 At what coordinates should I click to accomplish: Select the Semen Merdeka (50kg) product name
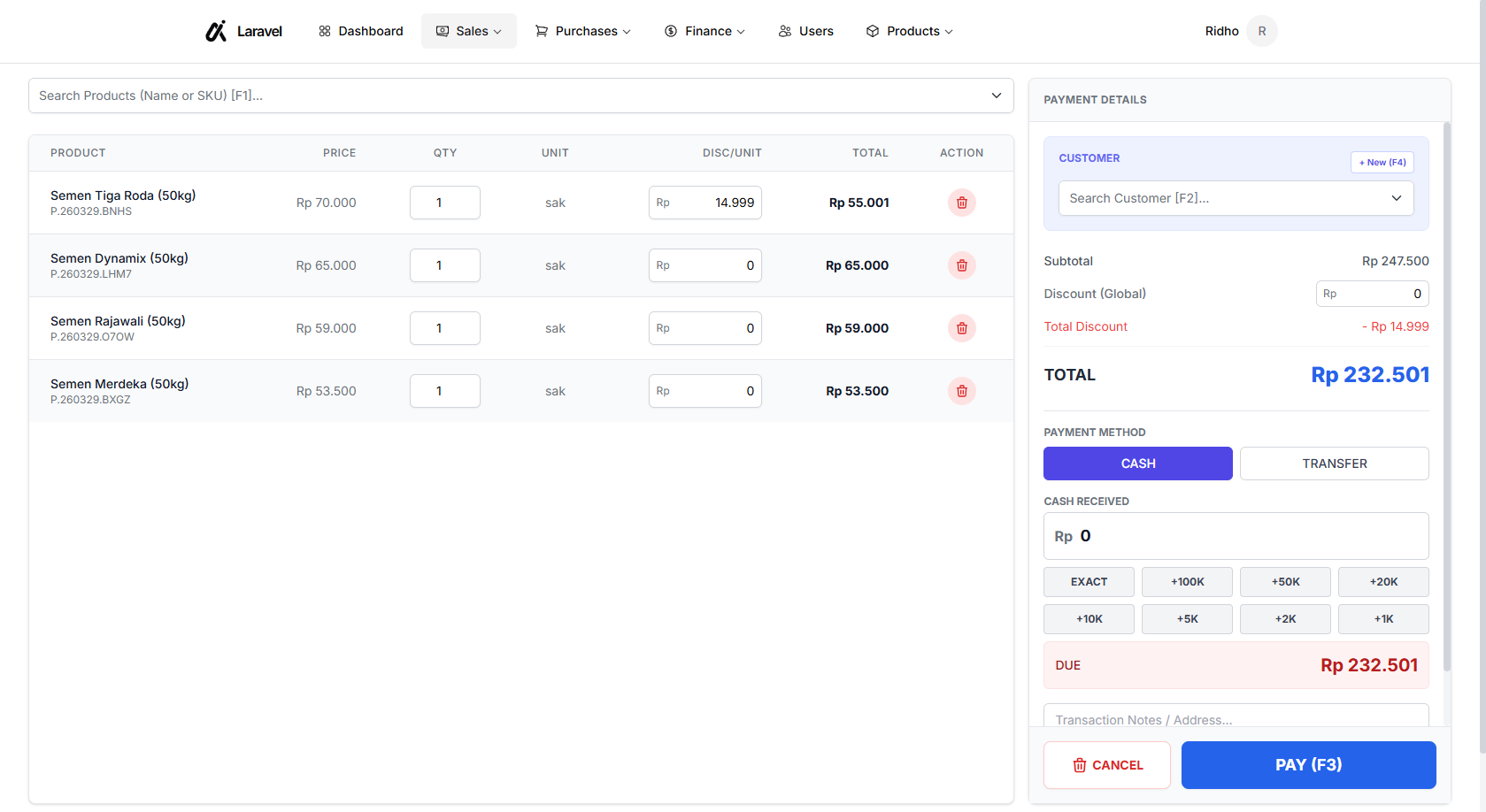pyautogui.click(x=119, y=384)
